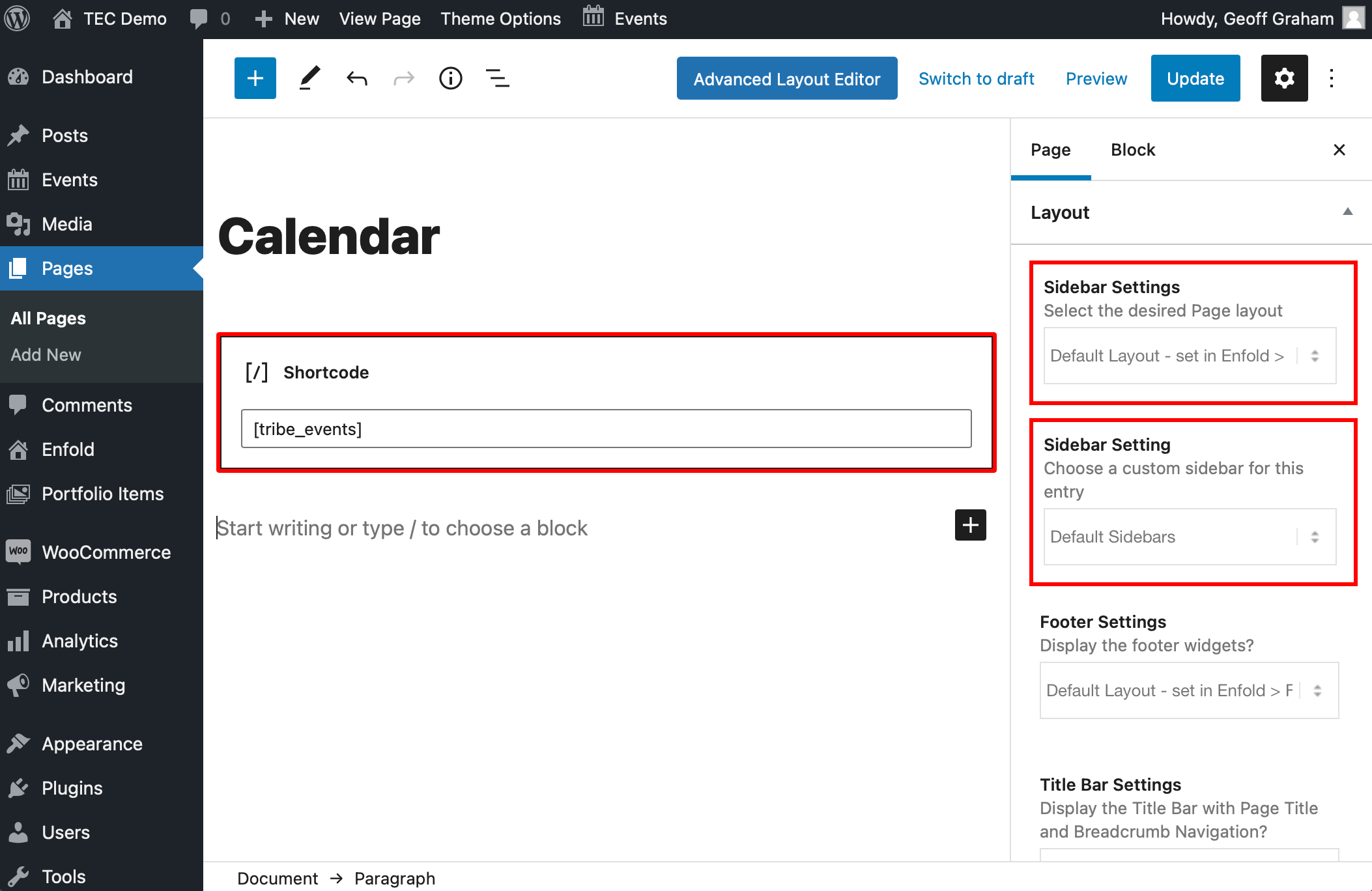Open the List View outline
1372x891 pixels.
tap(497, 78)
